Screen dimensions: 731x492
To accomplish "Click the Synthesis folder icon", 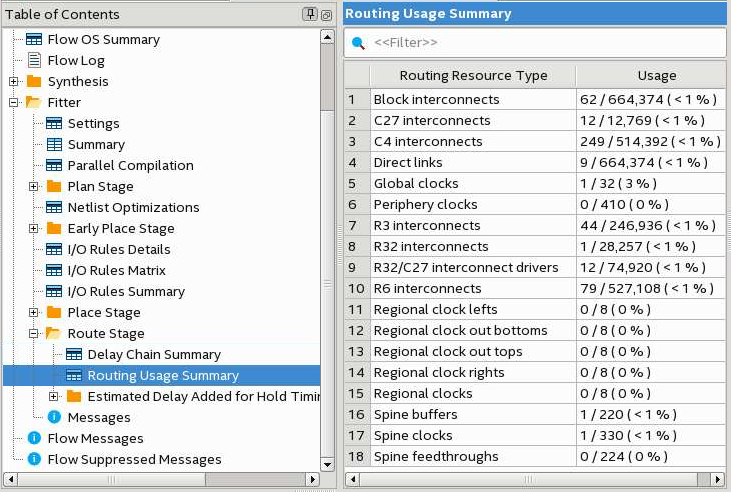I will tap(34, 81).
